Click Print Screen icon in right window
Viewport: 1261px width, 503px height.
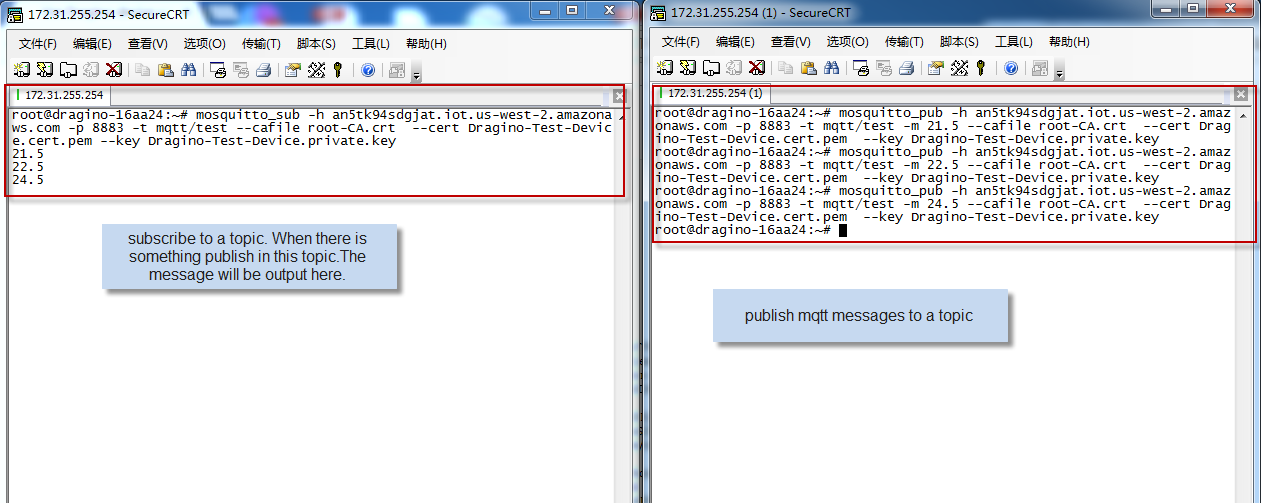861,68
